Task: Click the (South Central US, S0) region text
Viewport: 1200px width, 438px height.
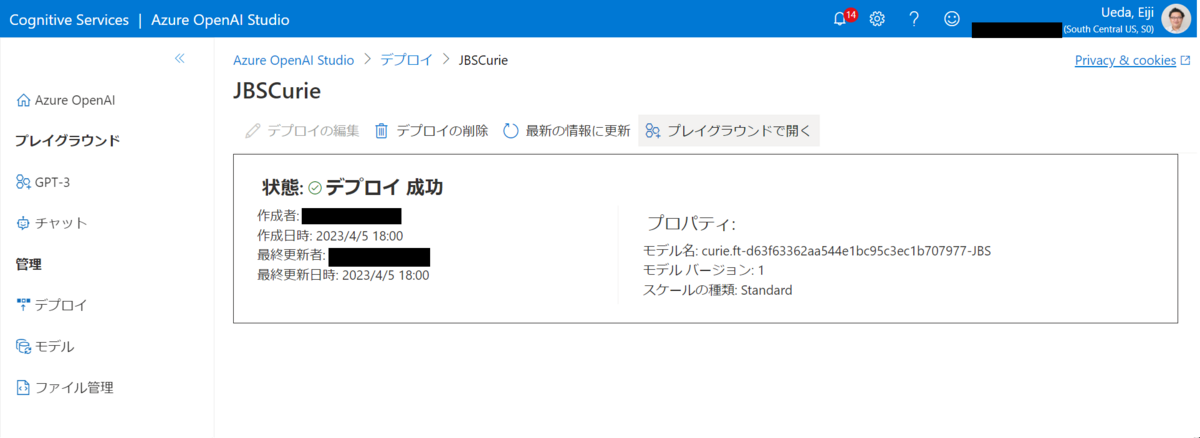Action: (1110, 29)
